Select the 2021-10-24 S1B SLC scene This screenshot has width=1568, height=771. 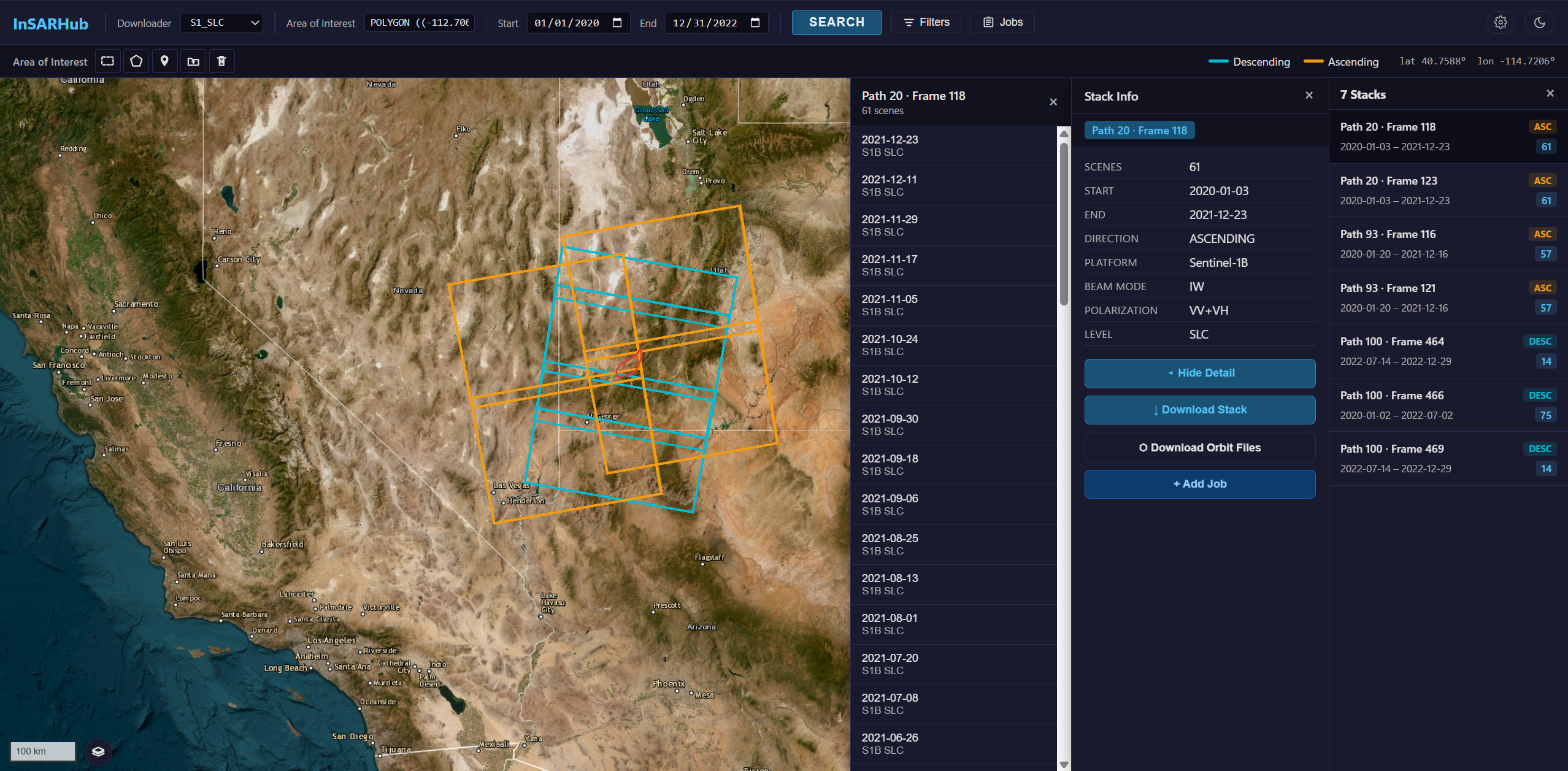pos(953,345)
